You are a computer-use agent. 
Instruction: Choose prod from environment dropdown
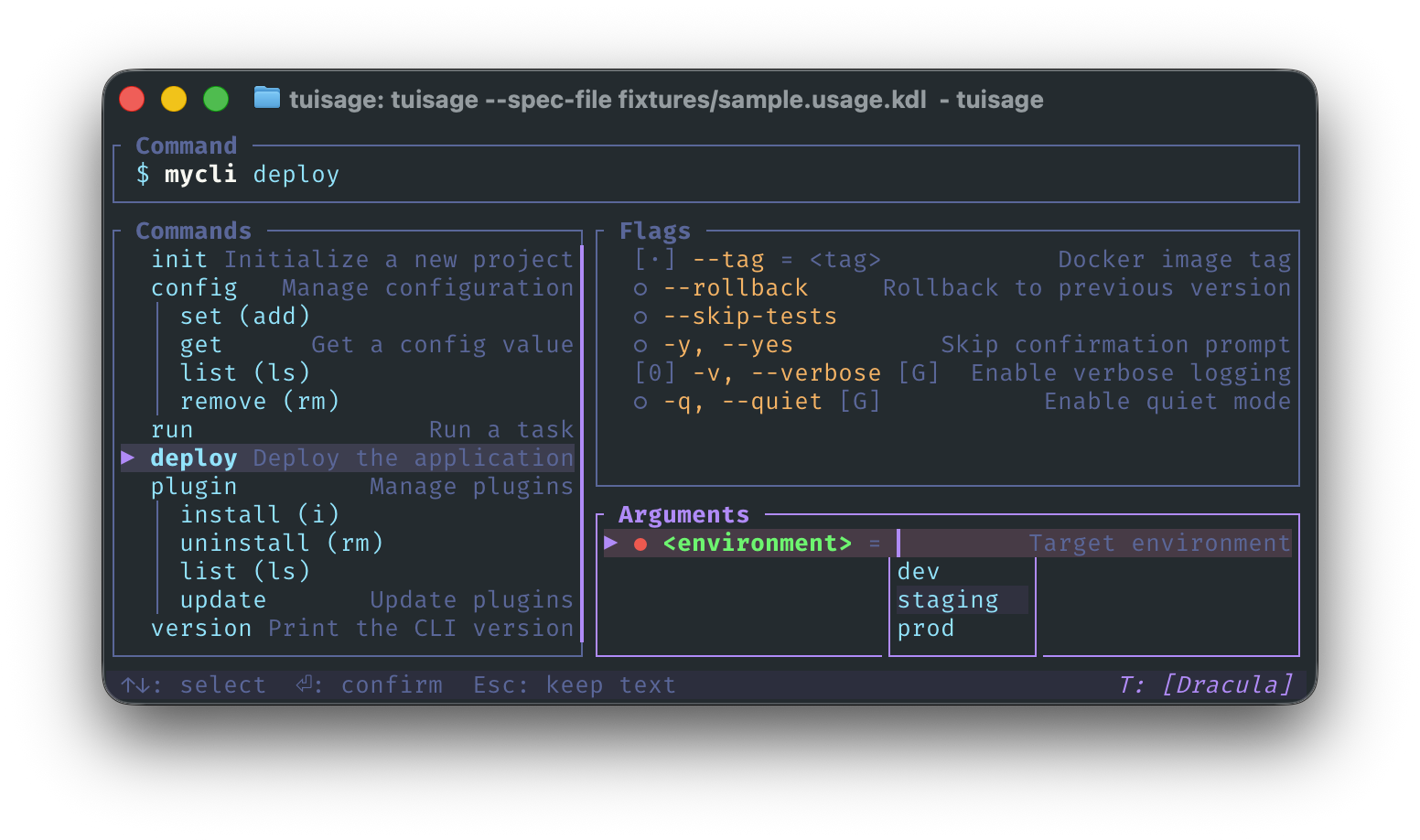926,629
